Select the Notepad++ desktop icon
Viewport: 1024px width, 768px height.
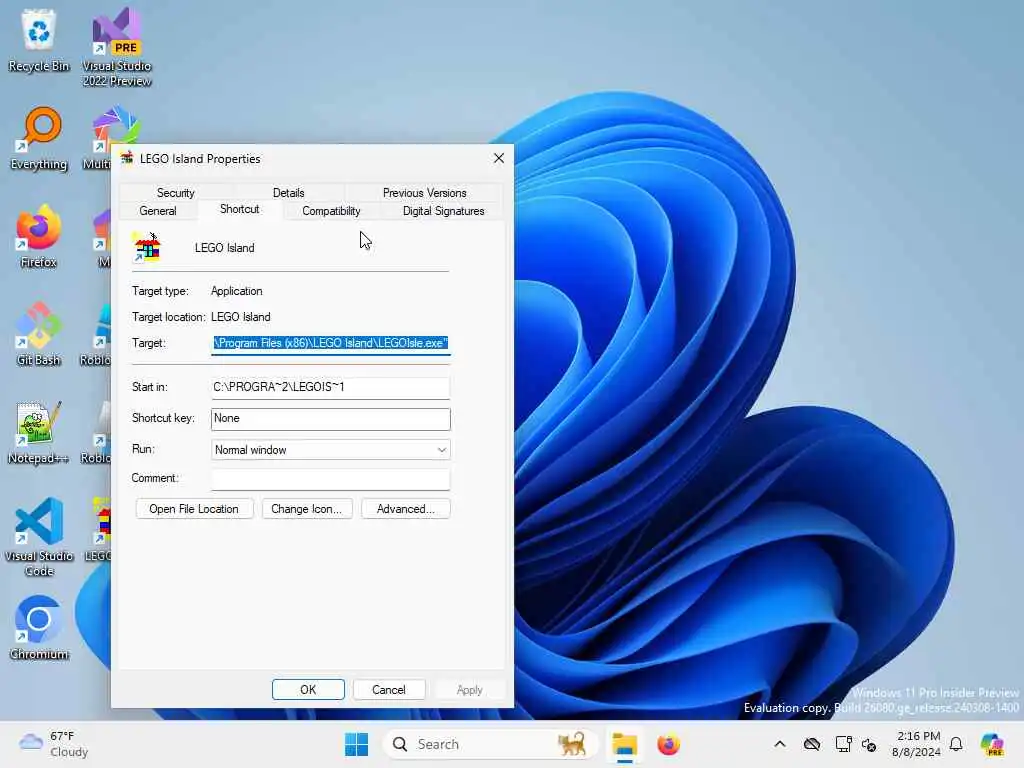click(39, 432)
